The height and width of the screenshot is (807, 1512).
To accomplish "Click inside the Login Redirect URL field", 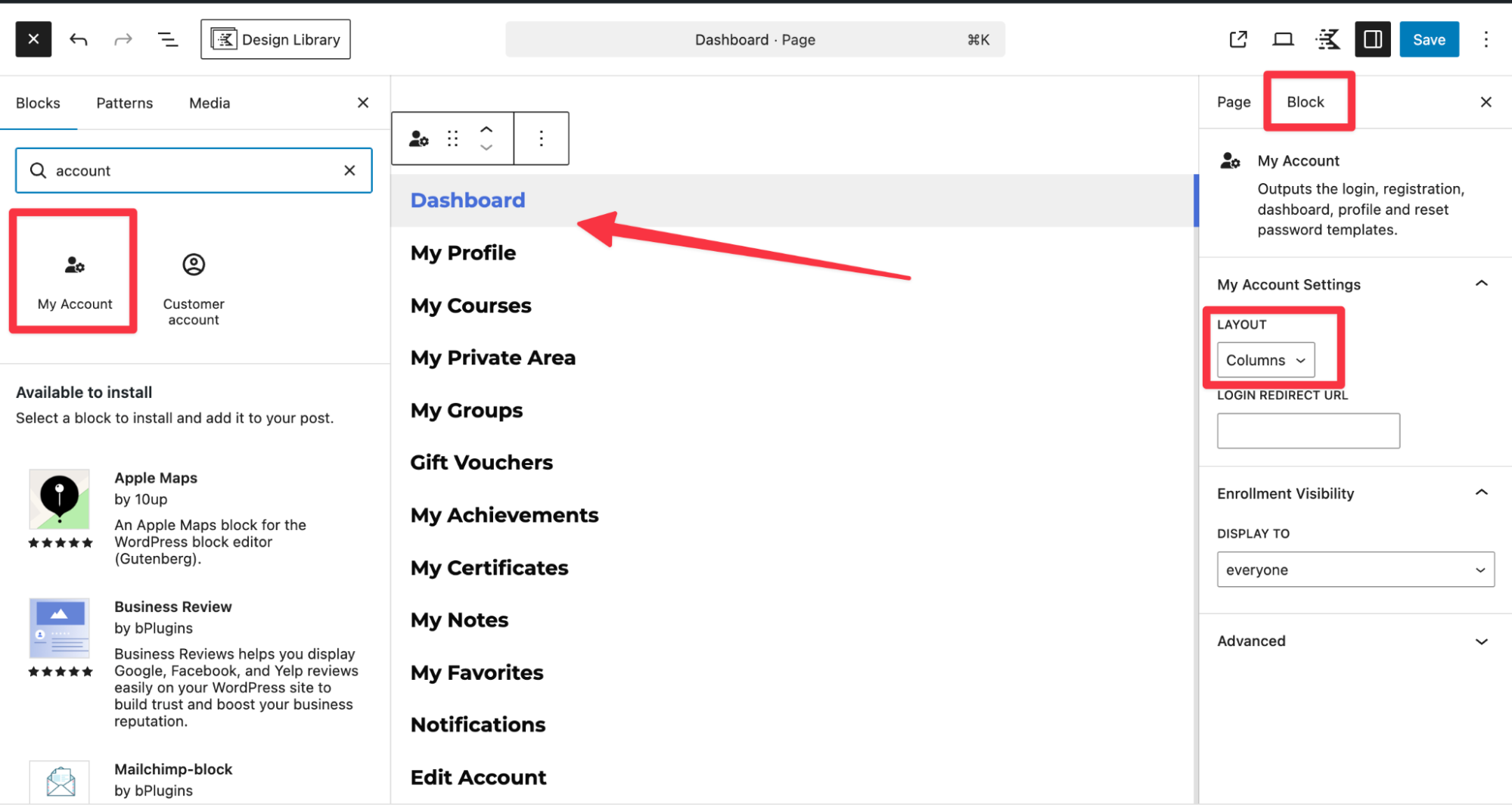I will pyautogui.click(x=1308, y=430).
